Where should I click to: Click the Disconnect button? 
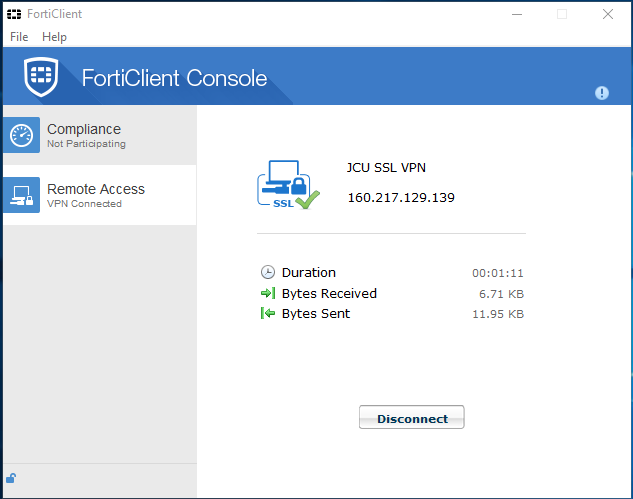[411, 417]
